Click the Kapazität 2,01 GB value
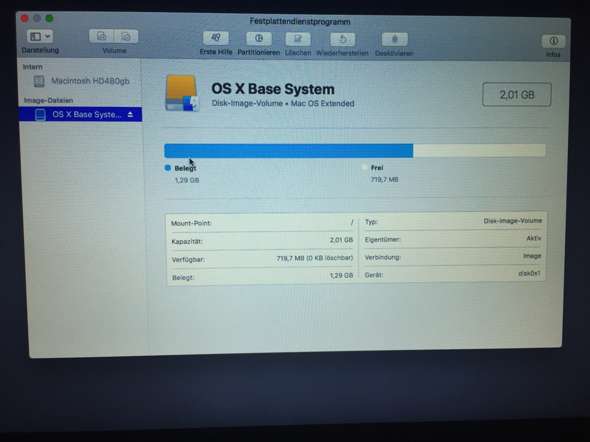 click(341, 240)
